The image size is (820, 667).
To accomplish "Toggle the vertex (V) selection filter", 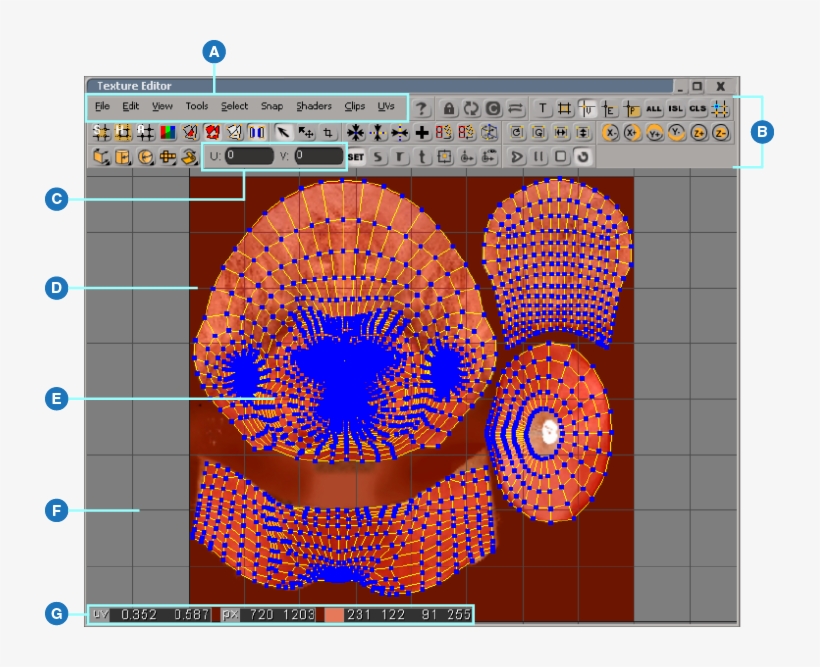I will pos(588,108).
